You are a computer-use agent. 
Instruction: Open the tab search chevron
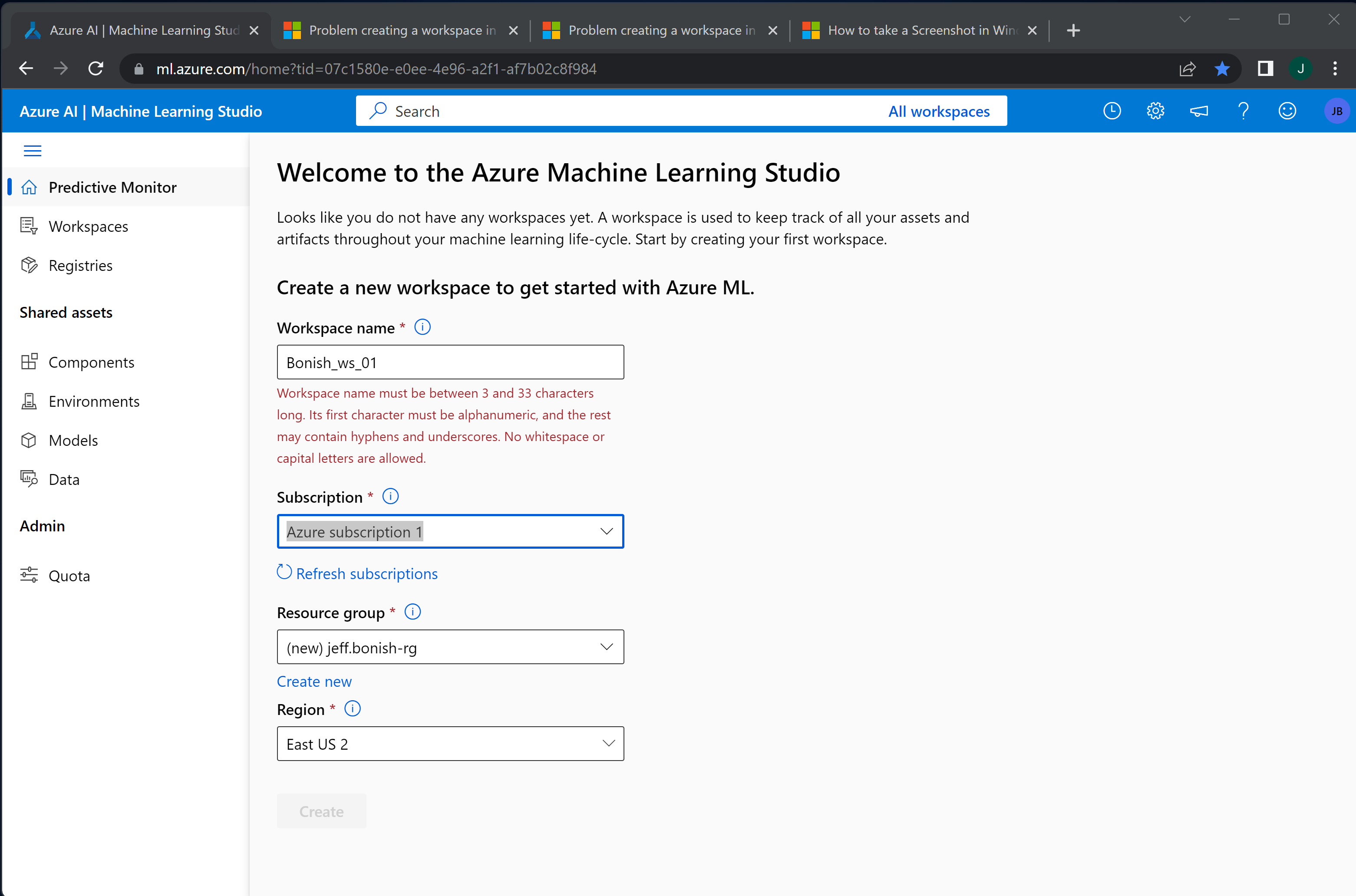(x=1184, y=20)
